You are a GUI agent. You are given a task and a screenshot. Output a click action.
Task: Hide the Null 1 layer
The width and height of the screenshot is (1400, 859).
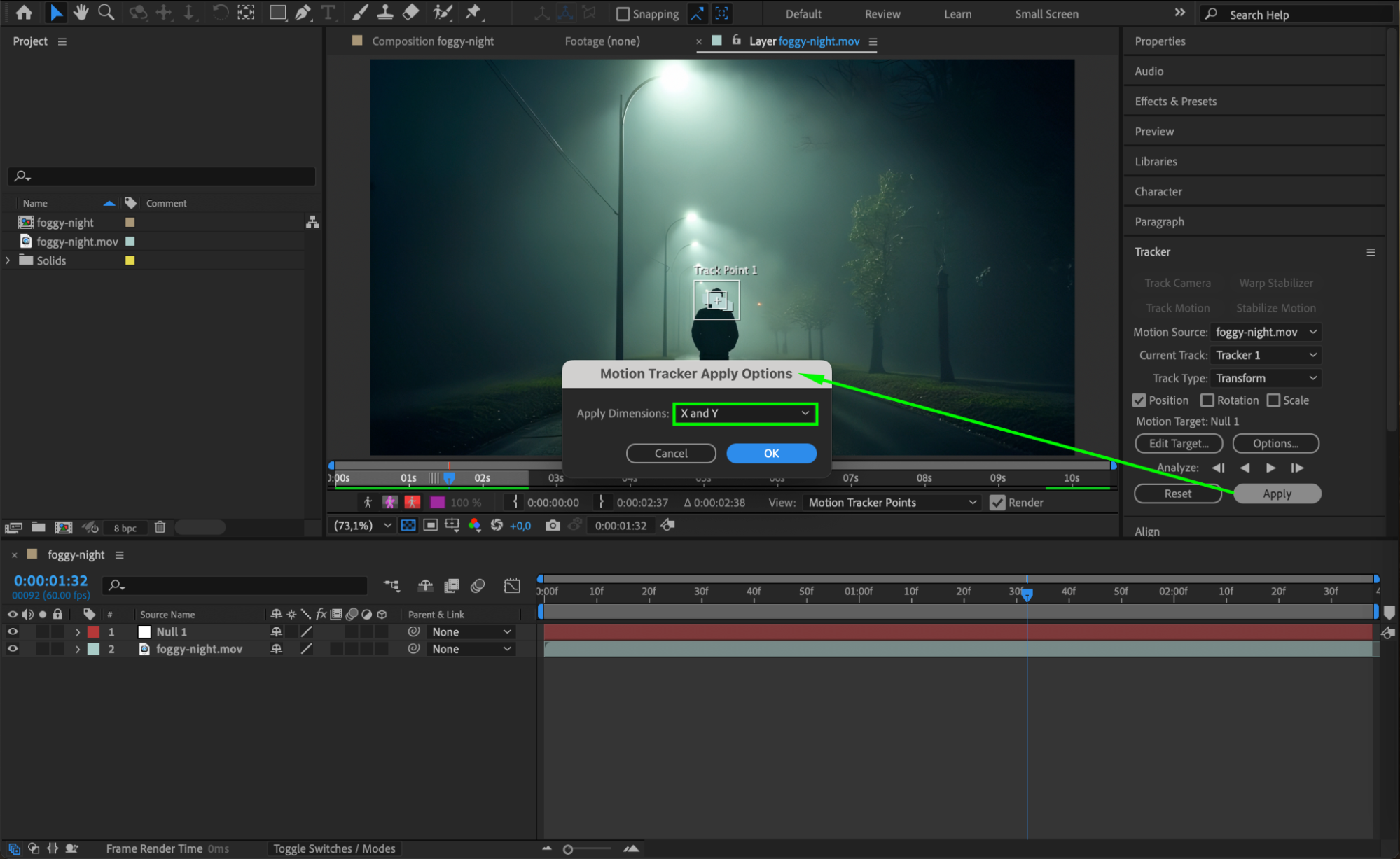click(13, 631)
